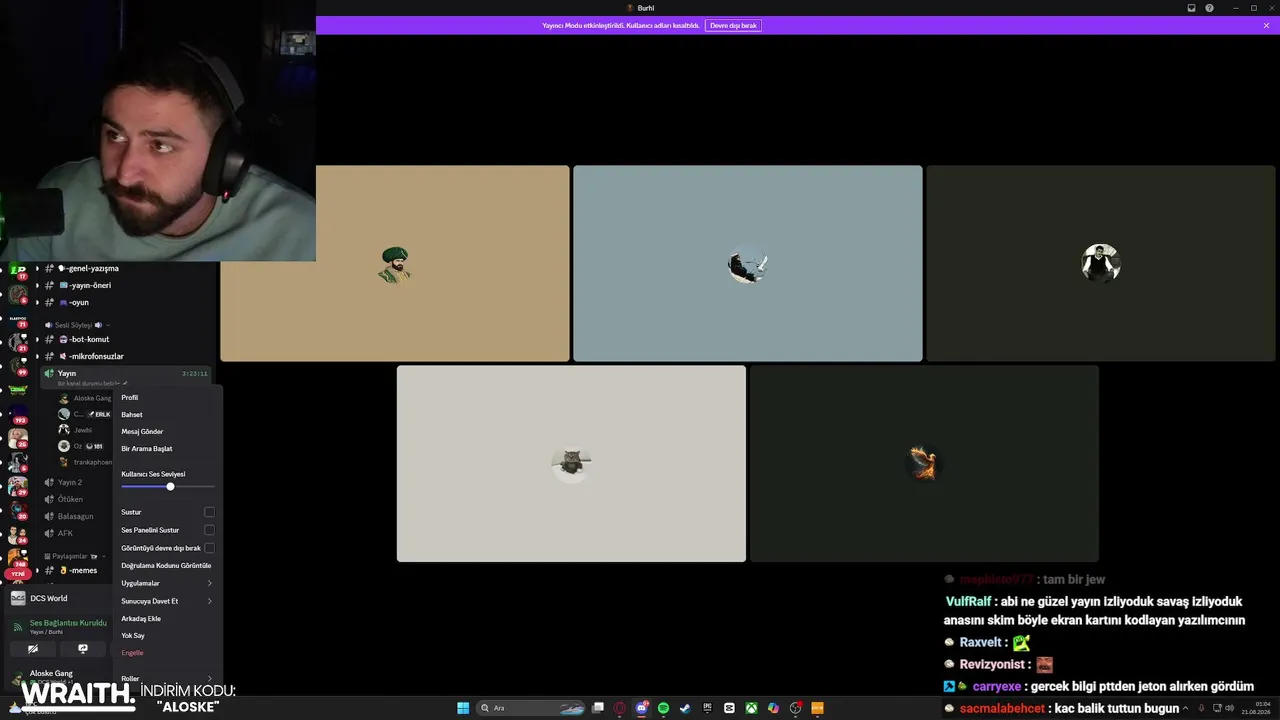Start screen sharing from the voice panel
This screenshot has height=720, width=1280.
pyautogui.click(x=83, y=649)
